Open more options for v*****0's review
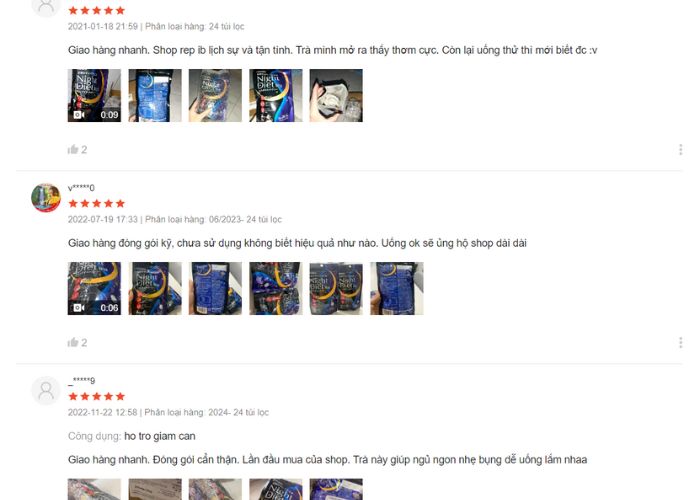 coord(680,342)
